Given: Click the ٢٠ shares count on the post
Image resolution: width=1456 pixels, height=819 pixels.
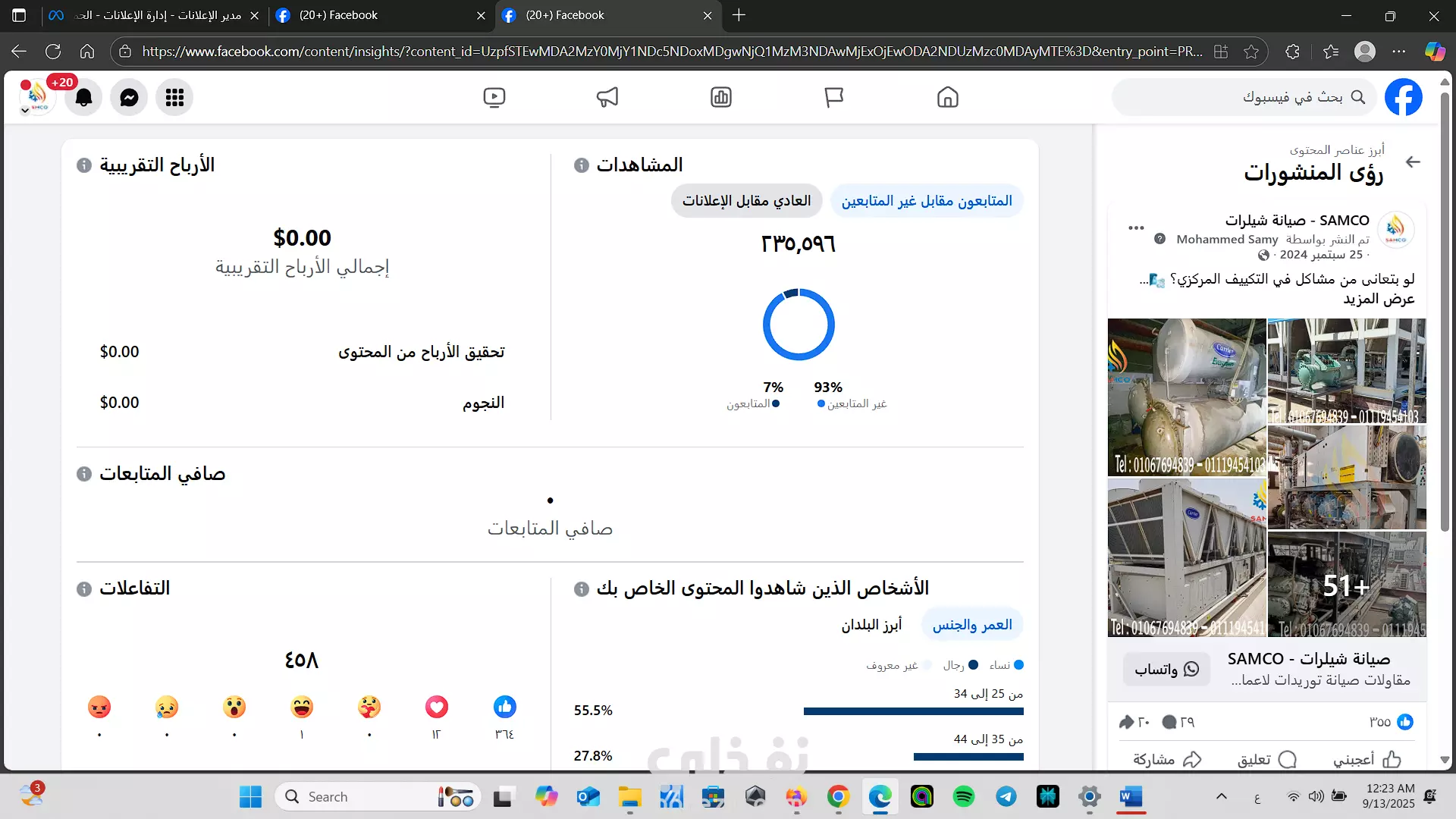Looking at the screenshot, I should click(x=1144, y=723).
